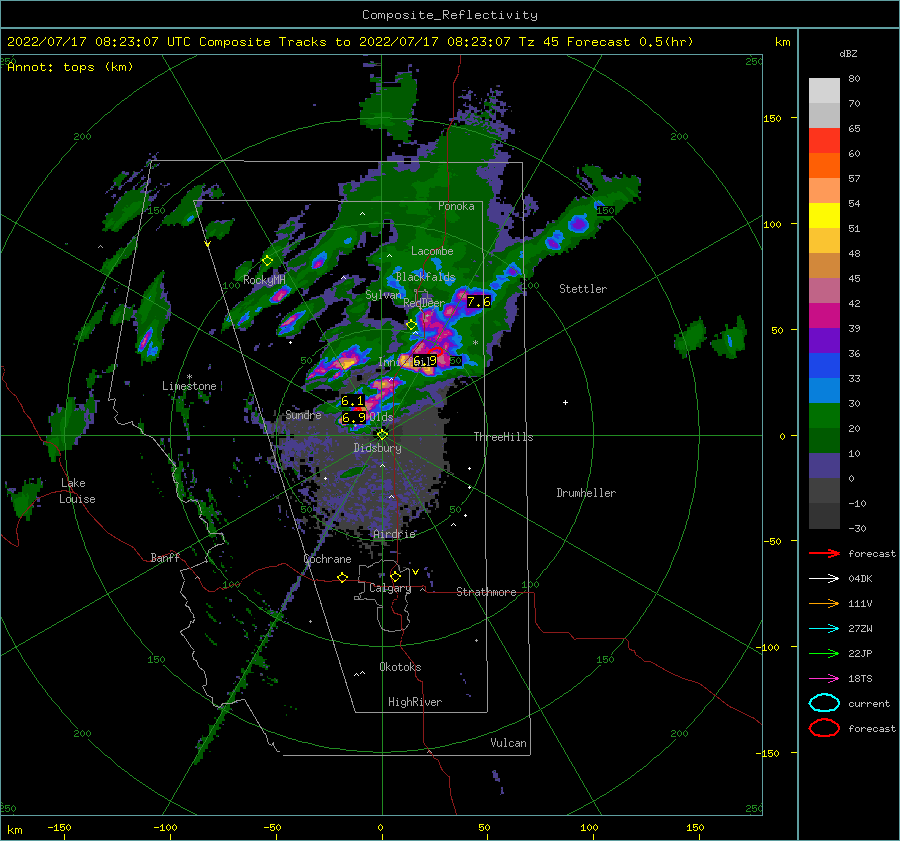This screenshot has width=900, height=841.
Task: Click the magenta 18TS arrow in legend
Action: coord(824,679)
